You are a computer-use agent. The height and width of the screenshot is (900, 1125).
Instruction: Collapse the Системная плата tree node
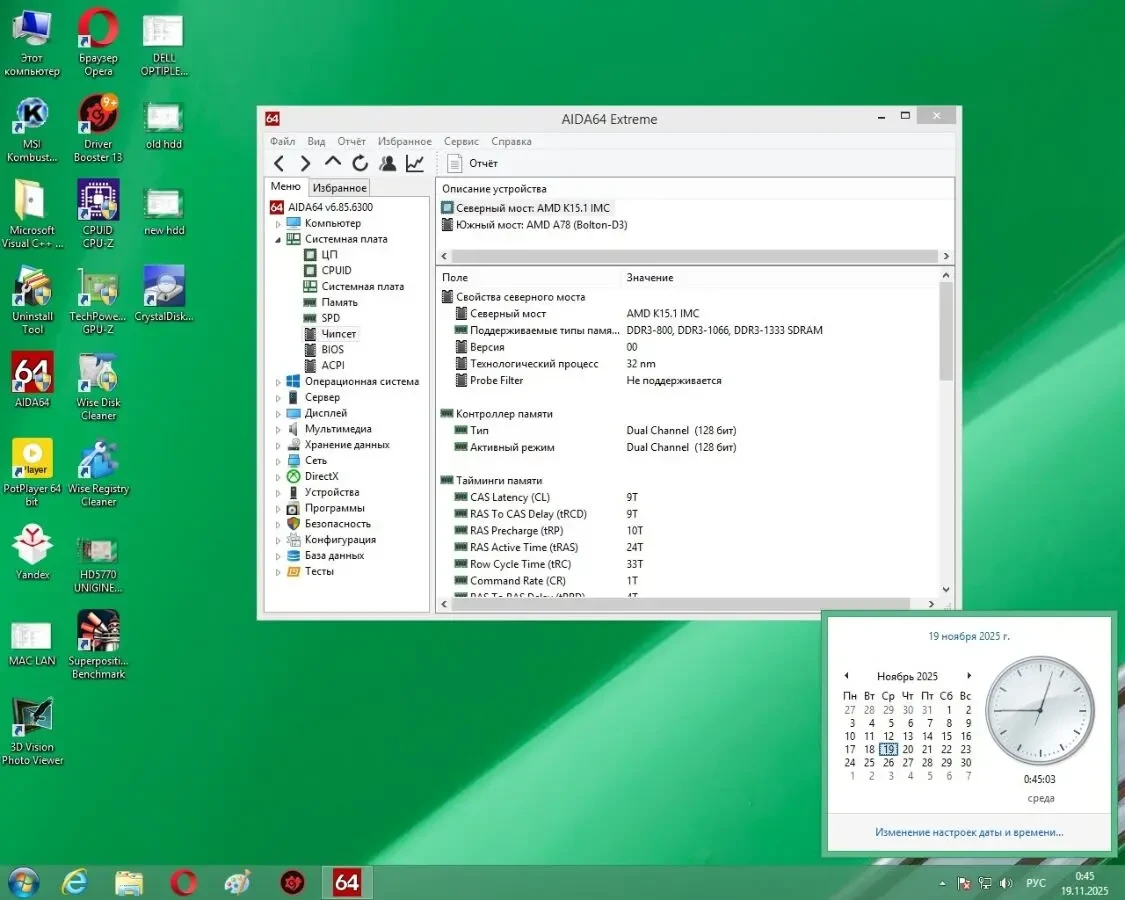tap(279, 240)
